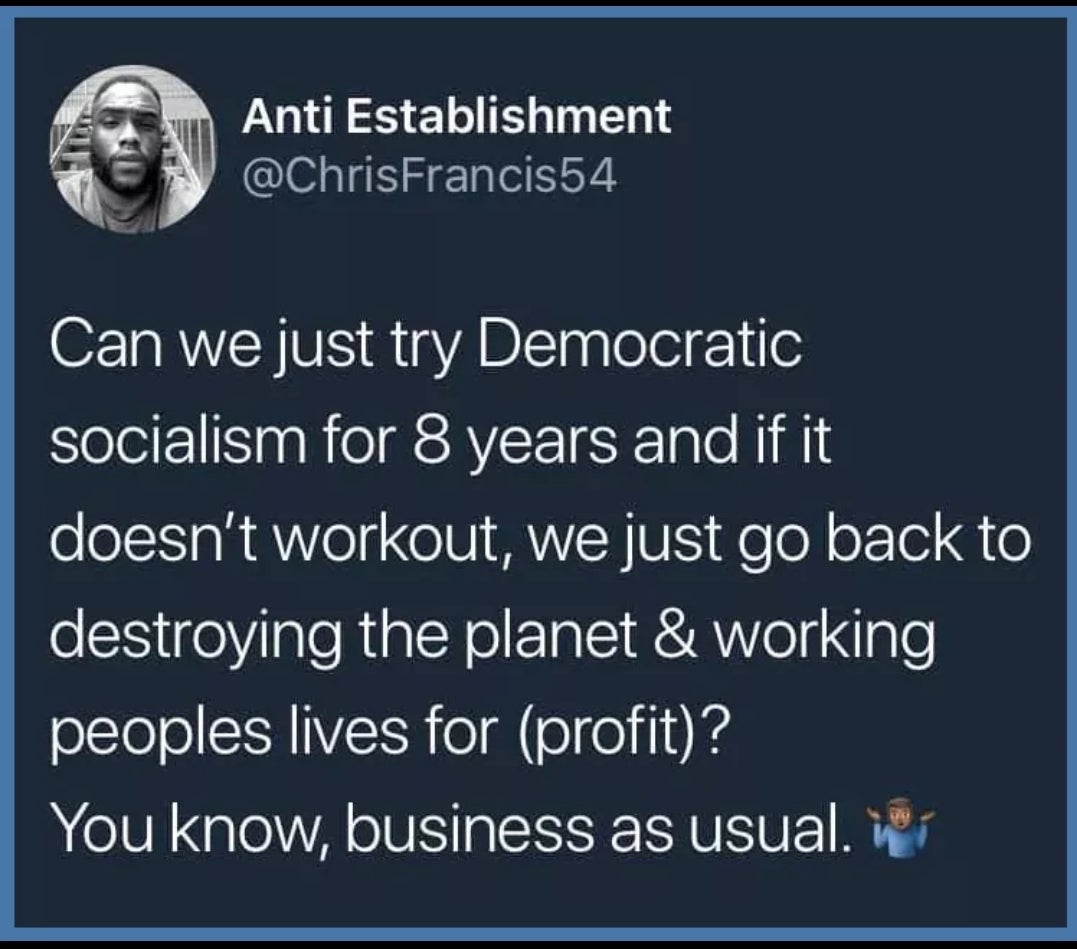Image resolution: width=1077 pixels, height=949 pixels.
Task: Click the tweet's first line starting Can we
Action: tap(426, 345)
